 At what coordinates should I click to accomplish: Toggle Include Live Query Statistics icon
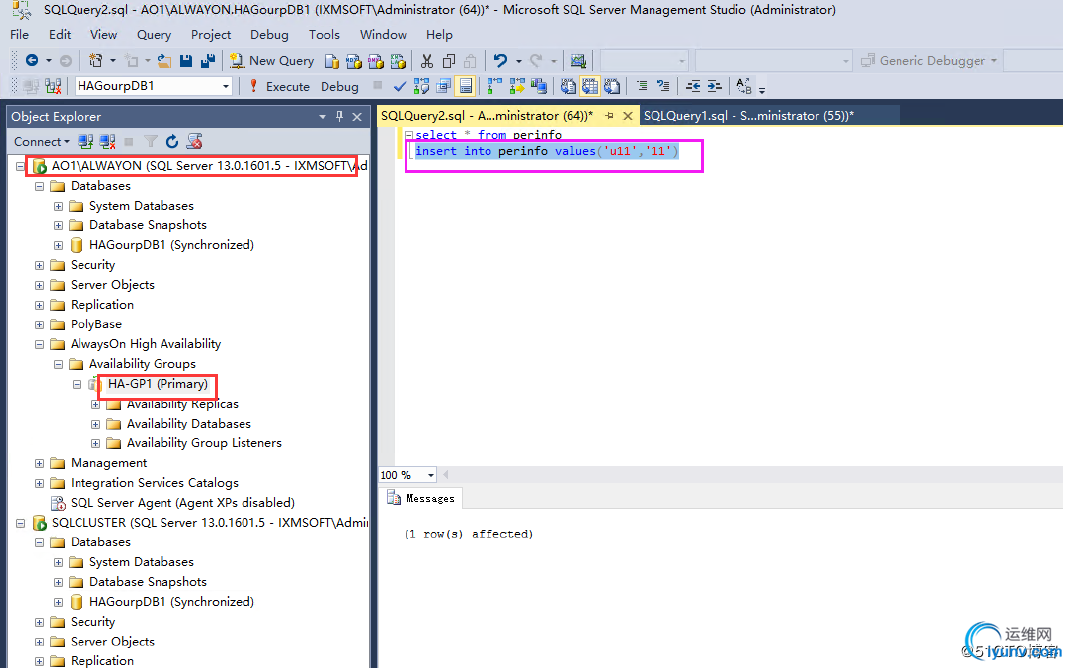(517, 86)
